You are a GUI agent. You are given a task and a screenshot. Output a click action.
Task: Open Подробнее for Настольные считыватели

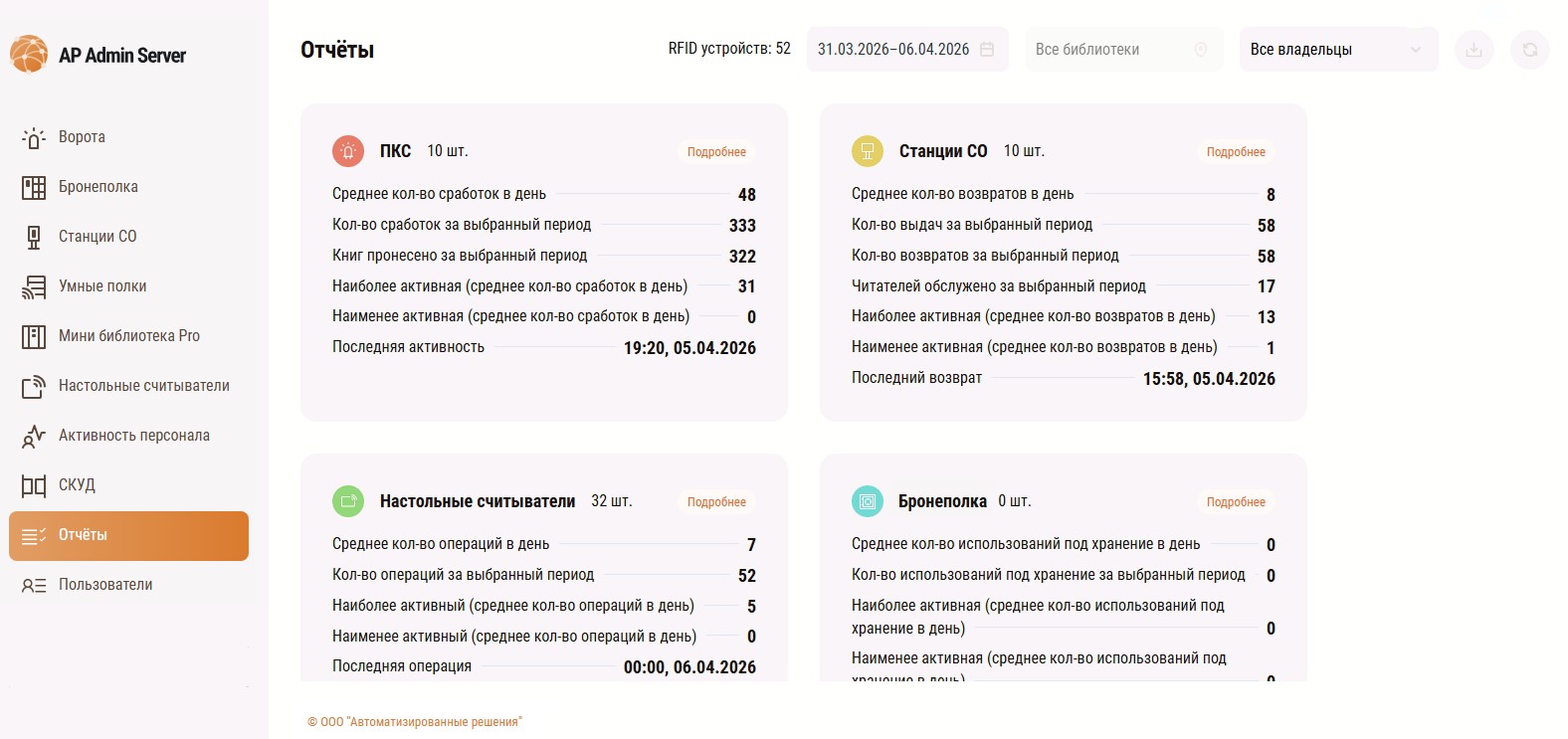716,502
